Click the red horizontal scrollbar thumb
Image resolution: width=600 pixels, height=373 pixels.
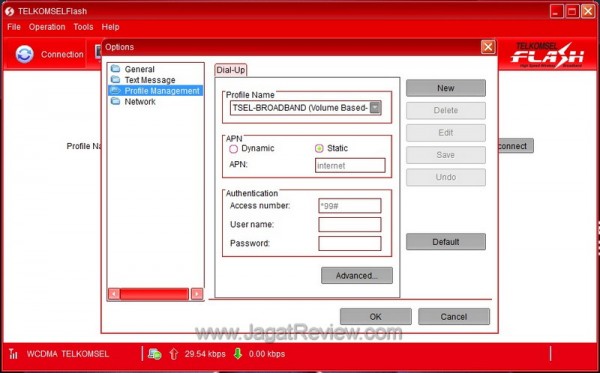154,294
